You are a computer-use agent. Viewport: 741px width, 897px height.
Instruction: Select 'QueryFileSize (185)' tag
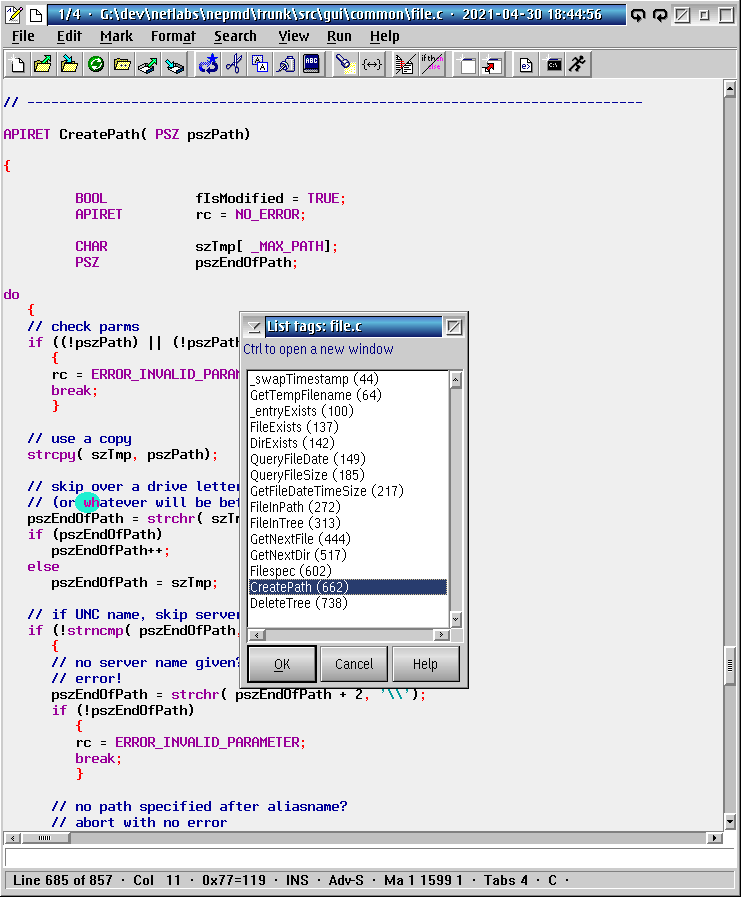pyautogui.click(x=348, y=475)
